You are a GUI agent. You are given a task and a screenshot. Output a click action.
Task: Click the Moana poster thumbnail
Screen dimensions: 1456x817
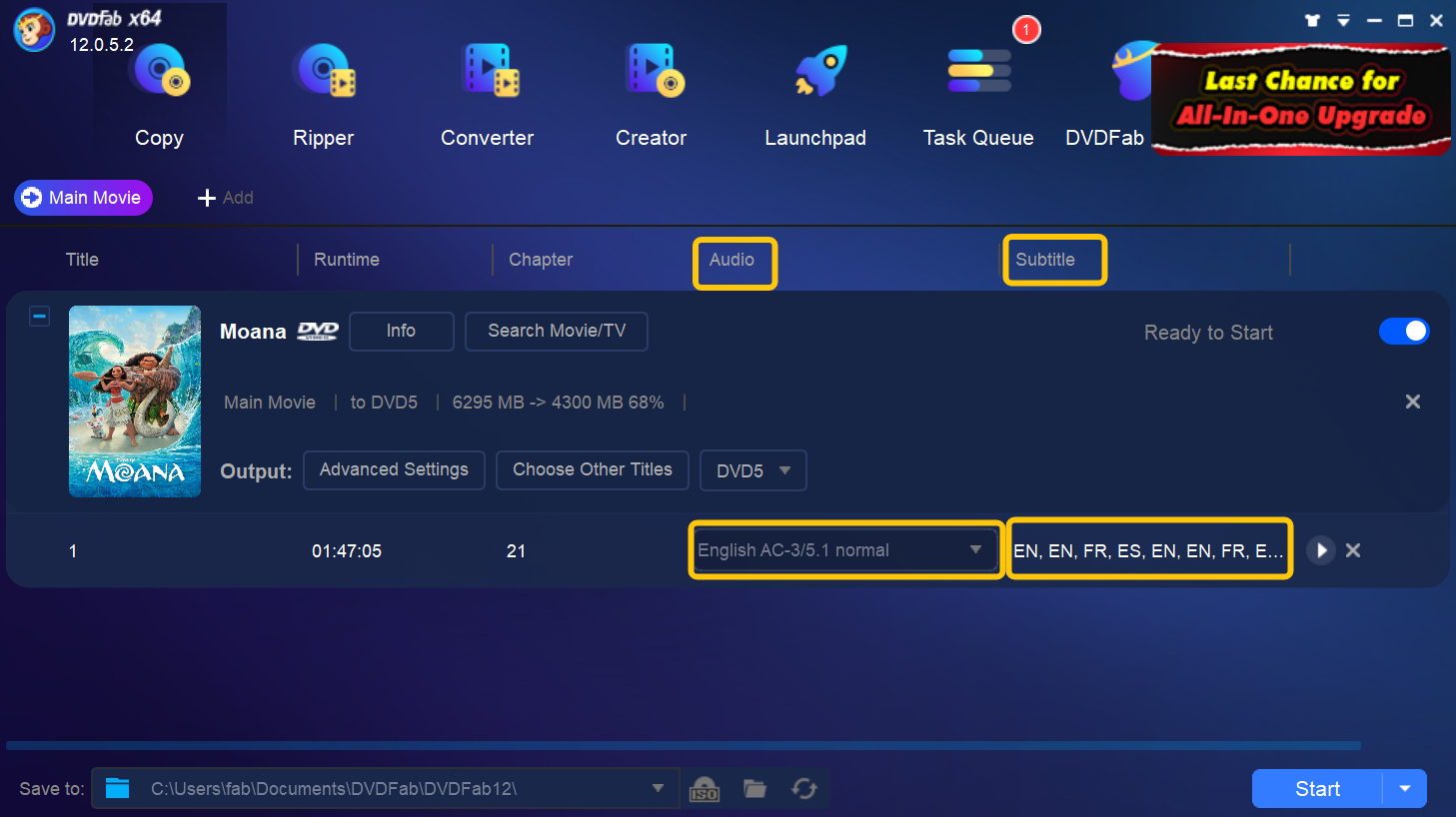135,402
